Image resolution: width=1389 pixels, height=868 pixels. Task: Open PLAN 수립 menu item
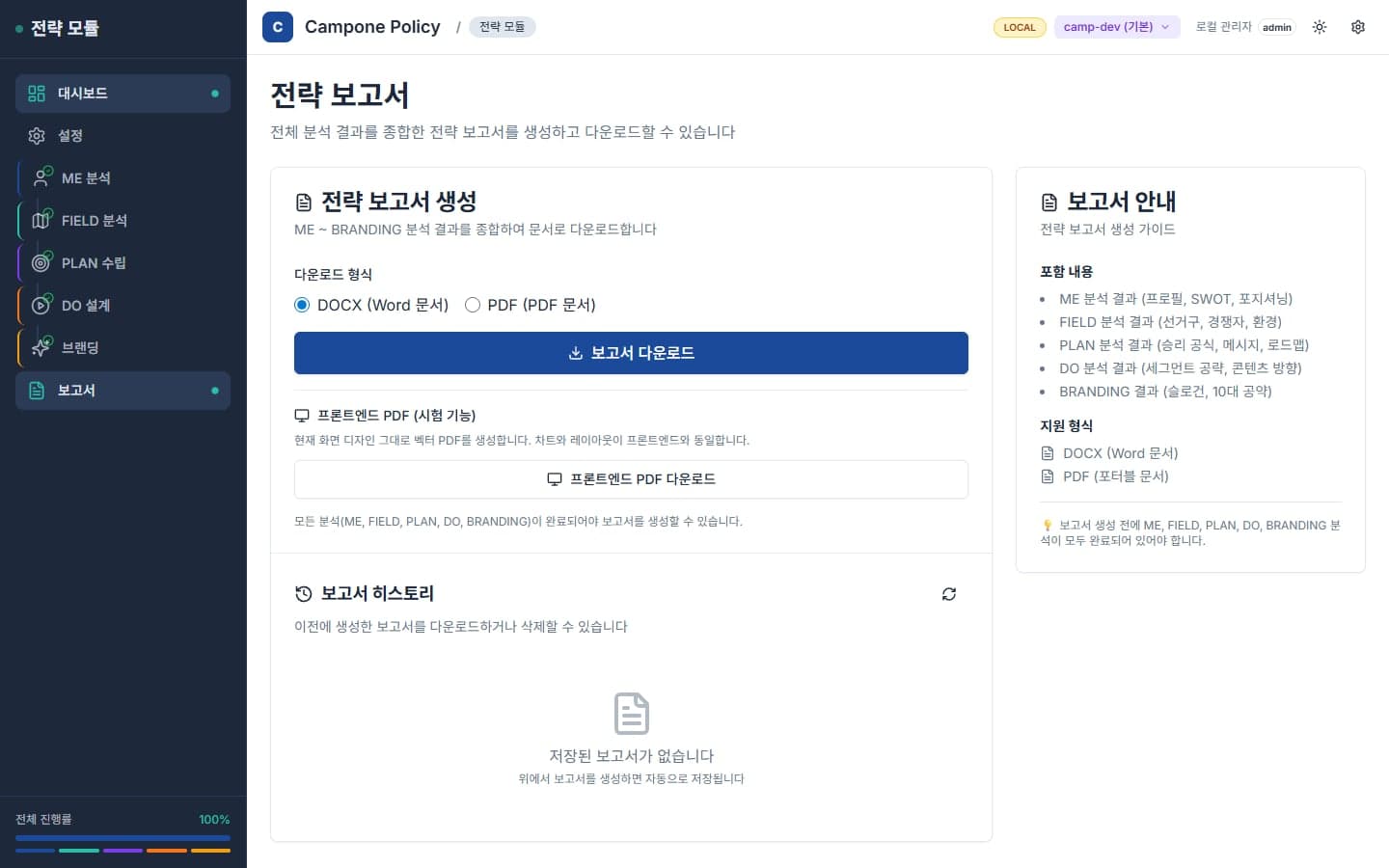click(123, 263)
